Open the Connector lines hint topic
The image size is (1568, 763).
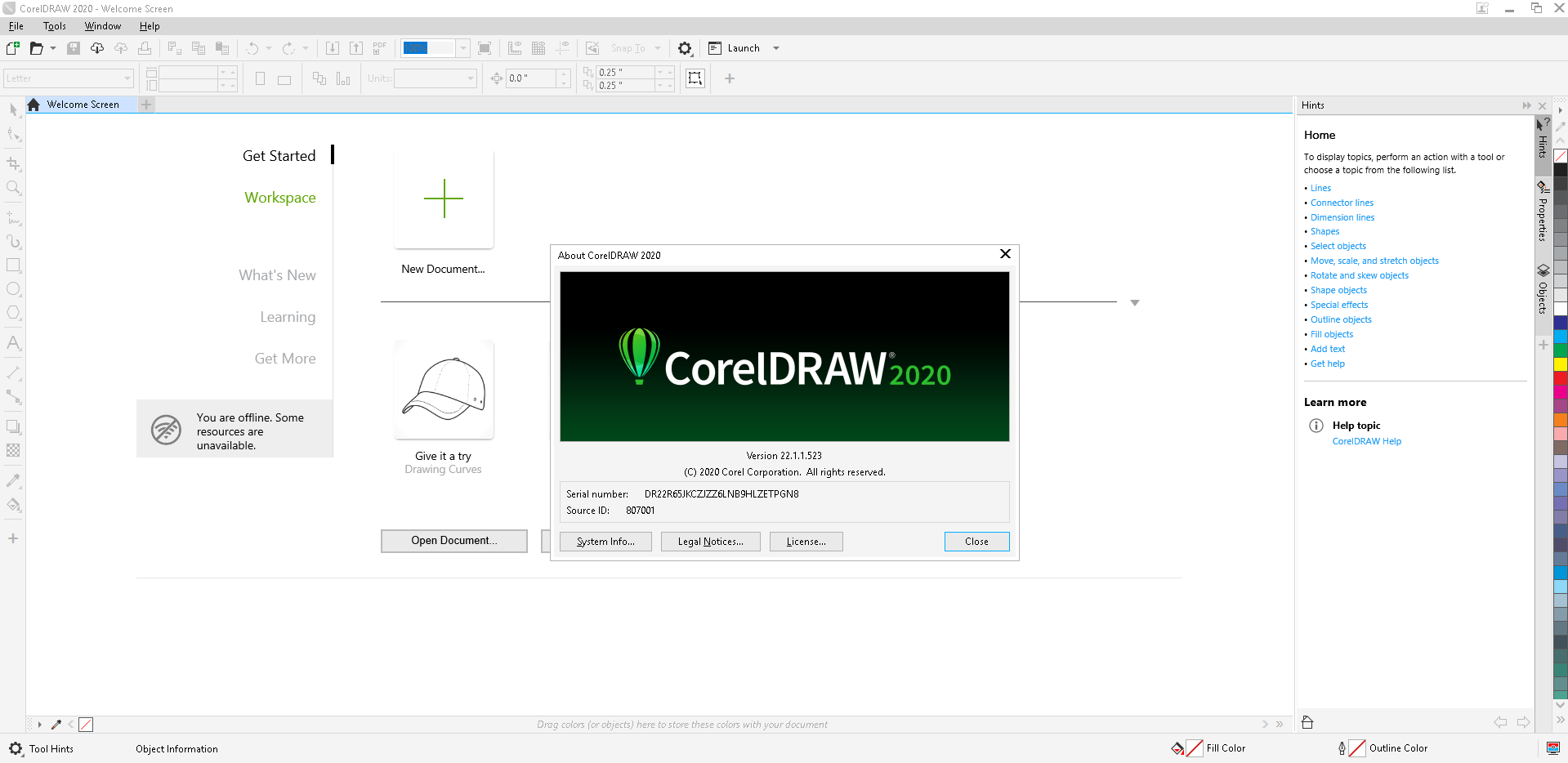click(1342, 203)
